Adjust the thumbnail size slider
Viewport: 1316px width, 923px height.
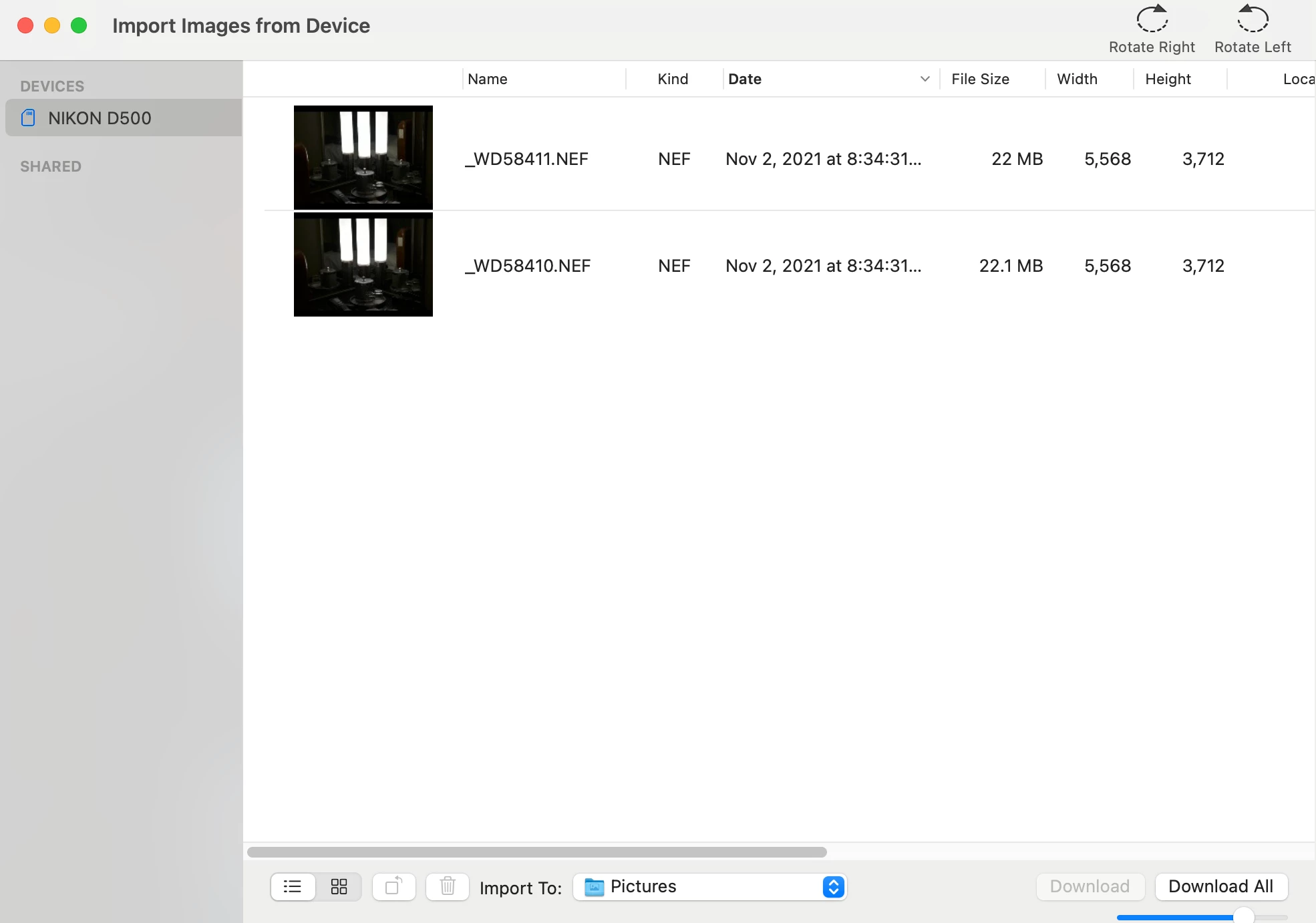[1243, 916]
